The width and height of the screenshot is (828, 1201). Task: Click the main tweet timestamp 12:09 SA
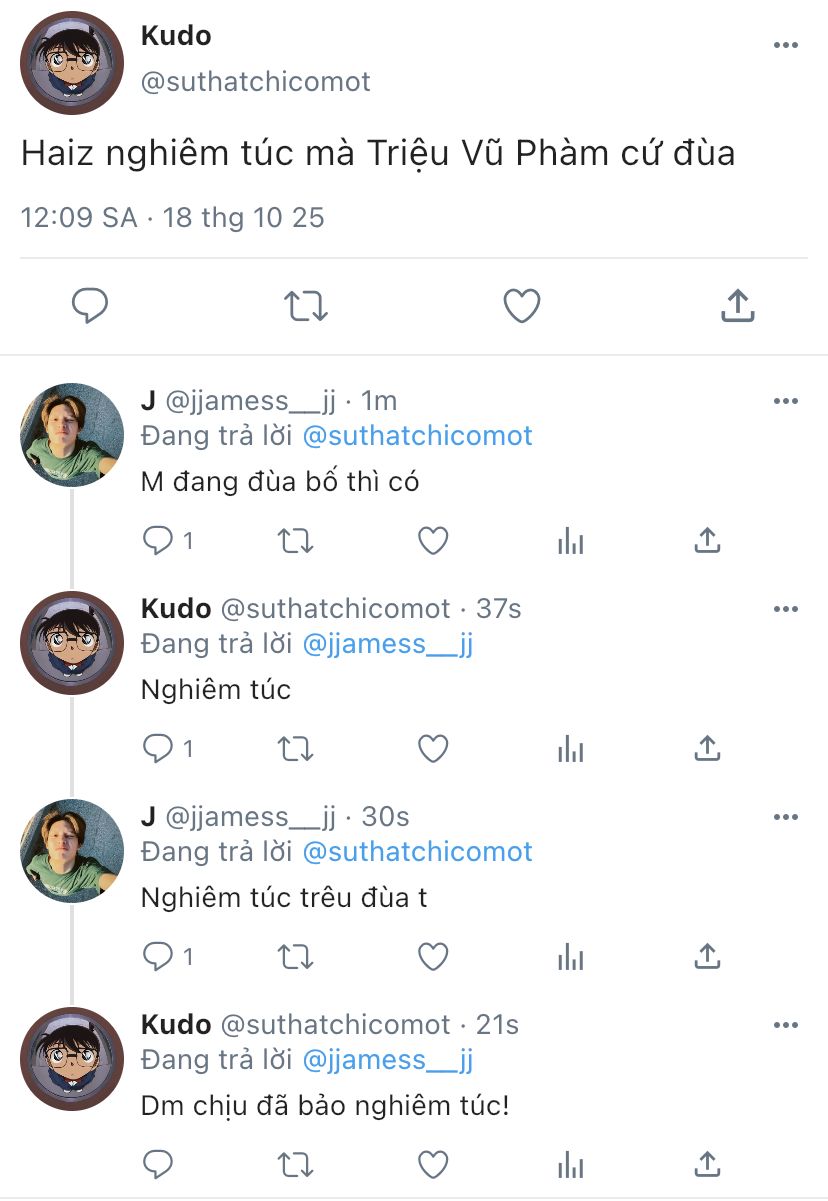[79, 217]
